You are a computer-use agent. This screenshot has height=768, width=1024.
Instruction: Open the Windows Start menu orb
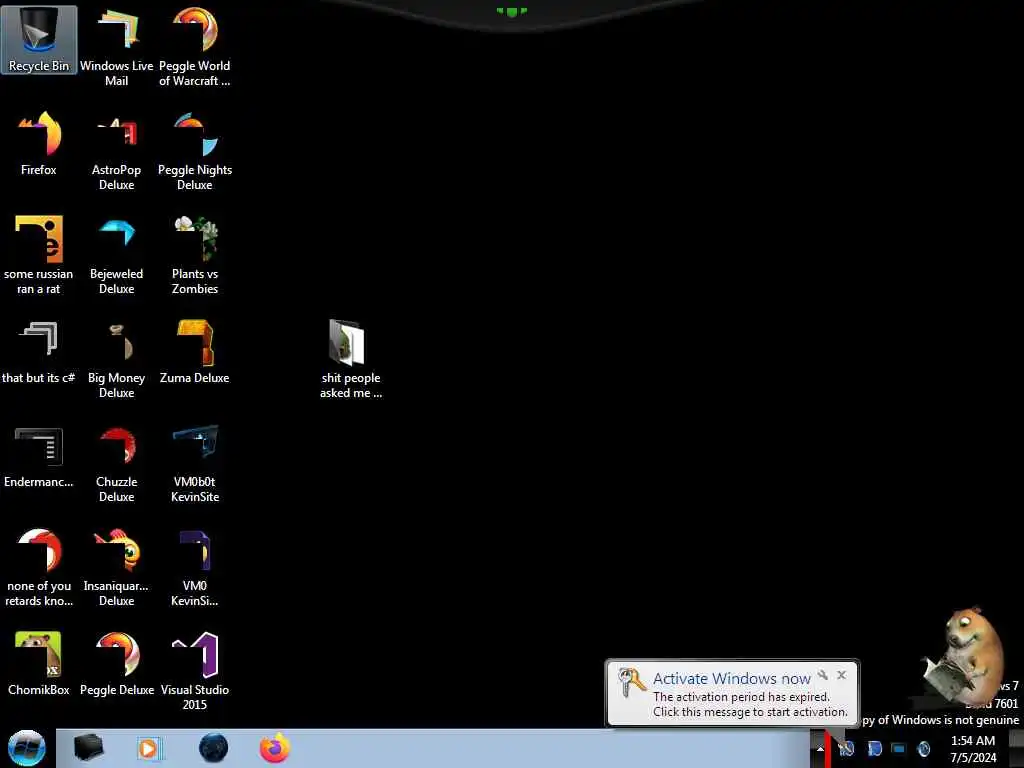tap(27, 748)
